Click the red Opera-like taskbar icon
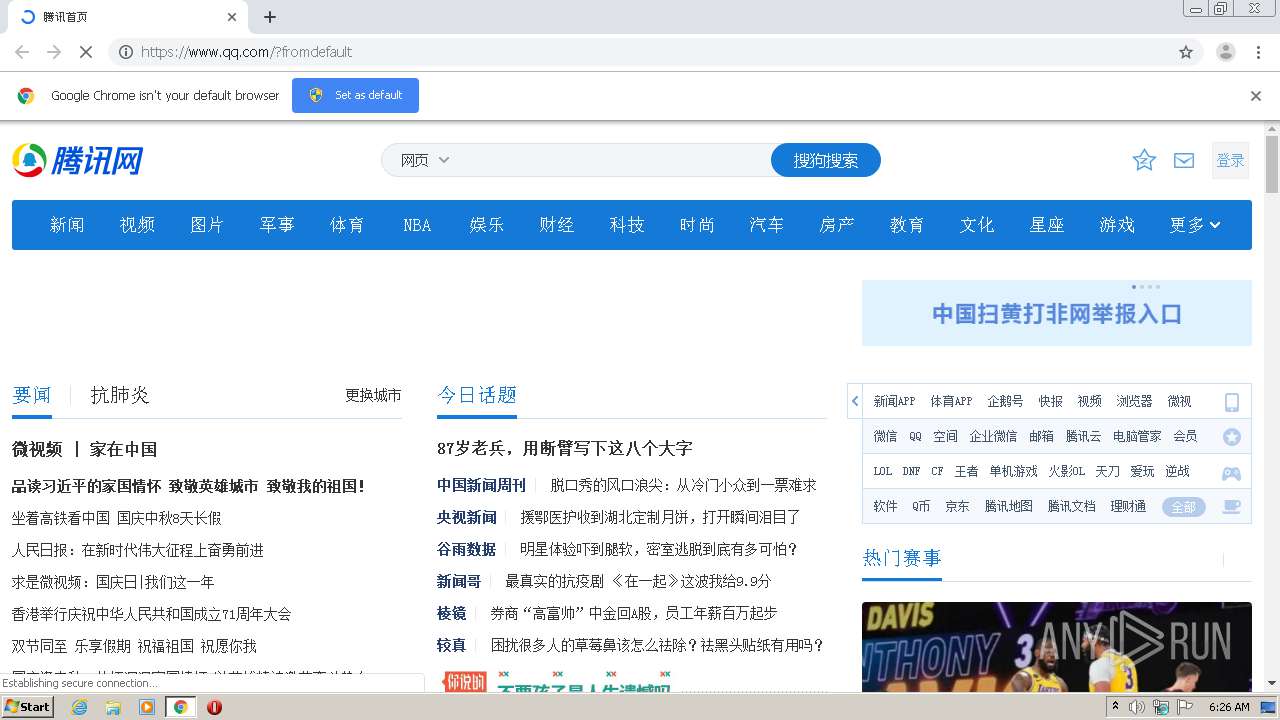The image size is (1280, 720). point(214,707)
